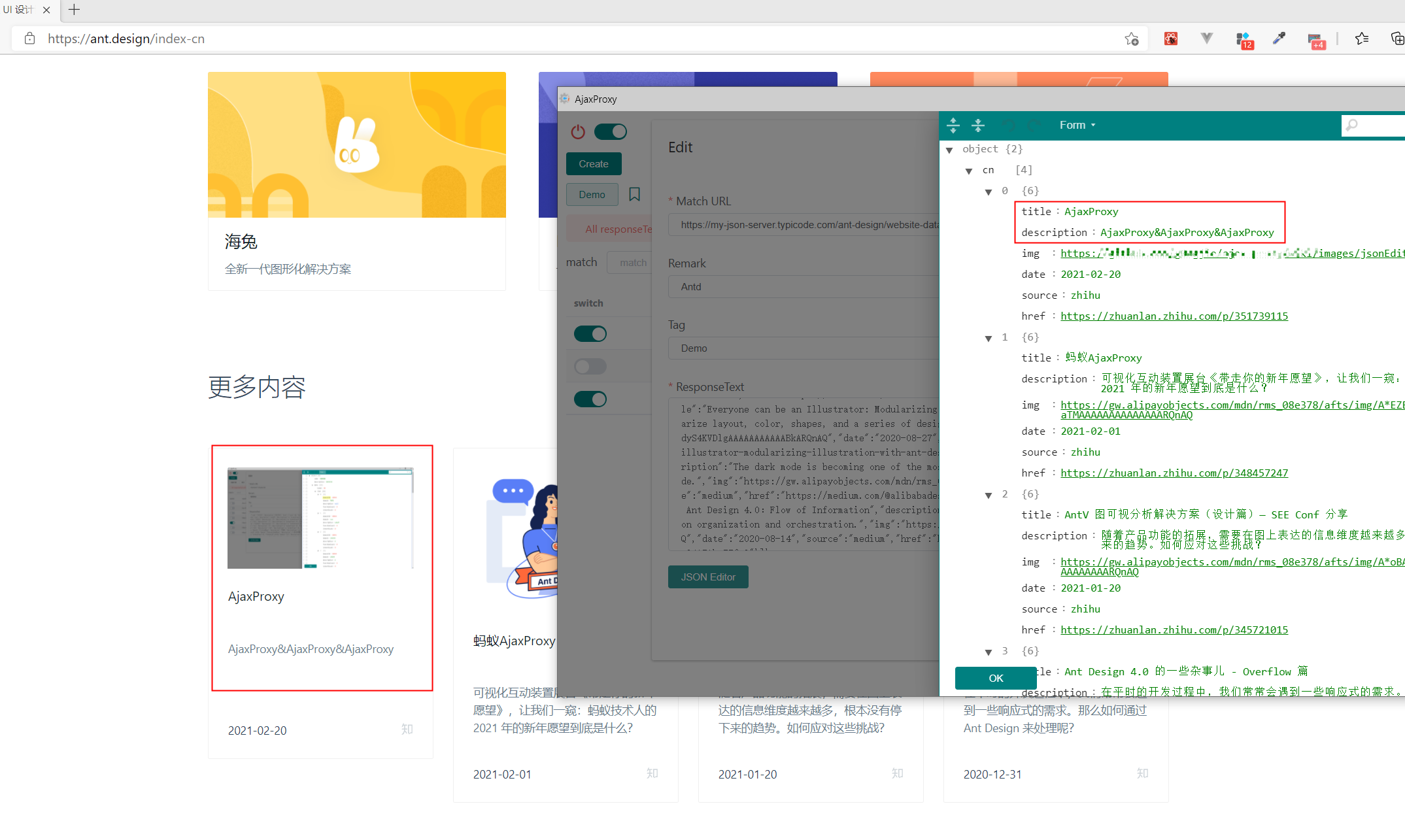1405x840 pixels.
Task: Open the browser collections icon
Action: [x=1397, y=39]
